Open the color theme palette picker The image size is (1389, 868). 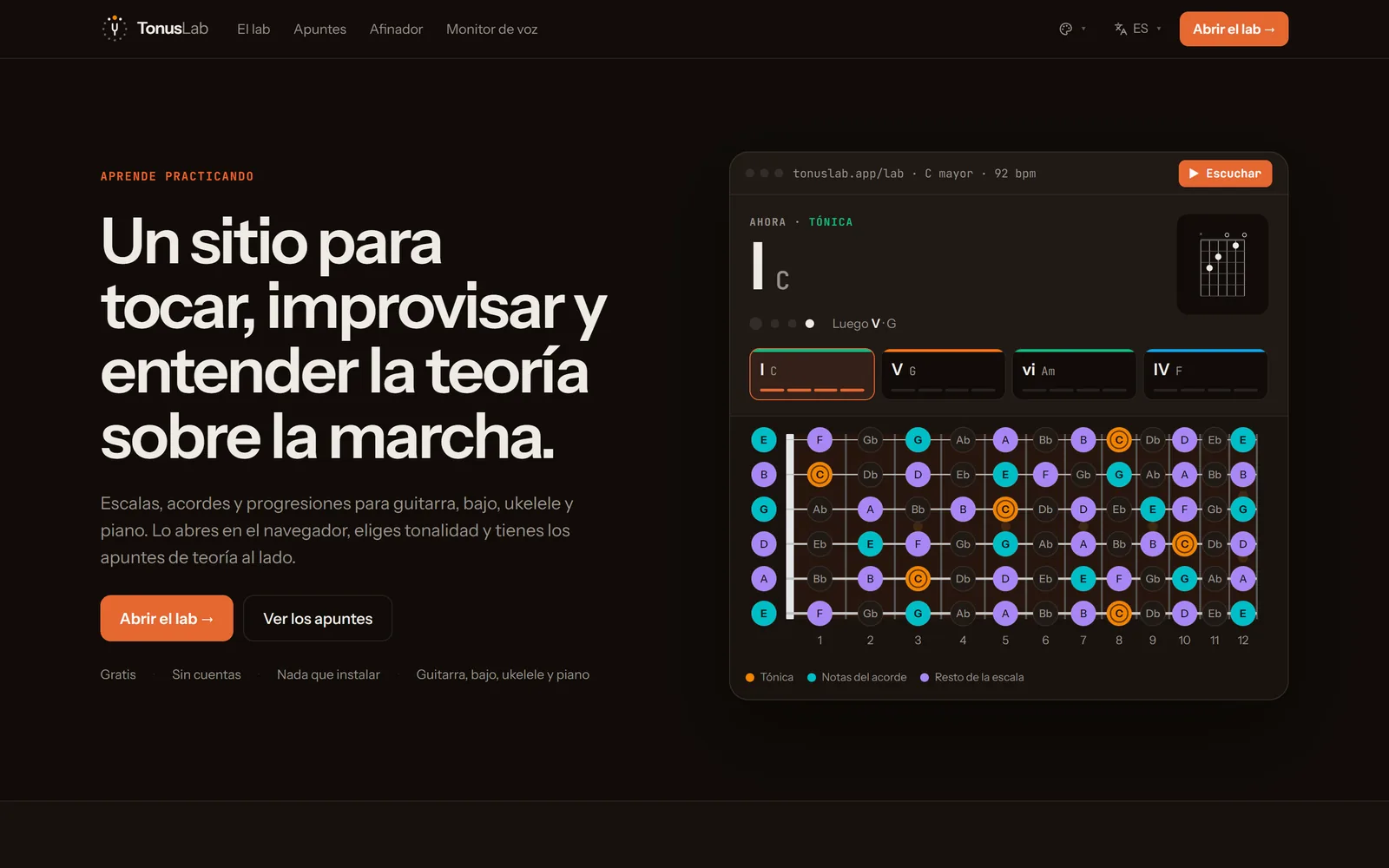[1073, 29]
